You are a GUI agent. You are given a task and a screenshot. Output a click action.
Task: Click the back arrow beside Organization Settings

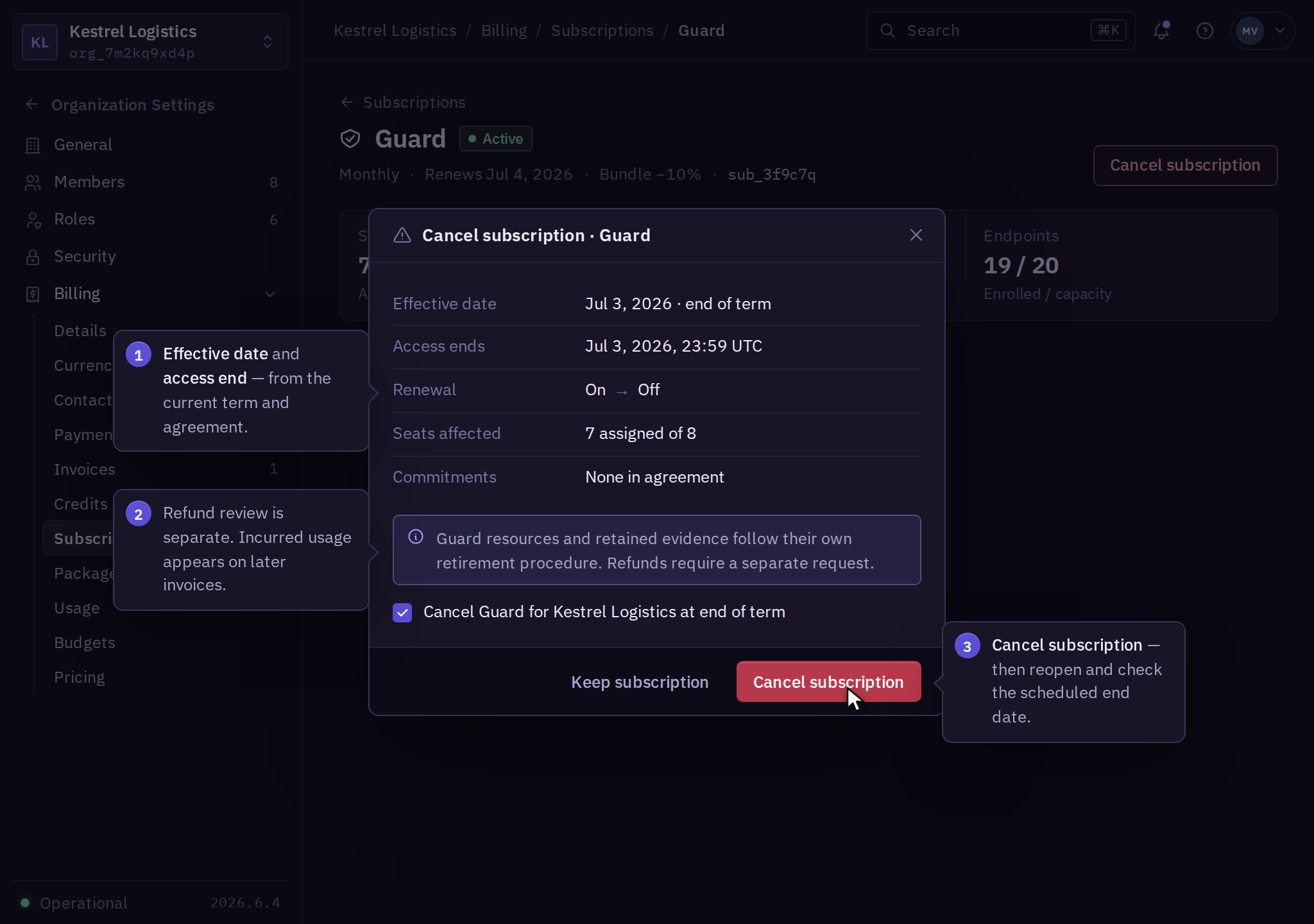[32, 104]
